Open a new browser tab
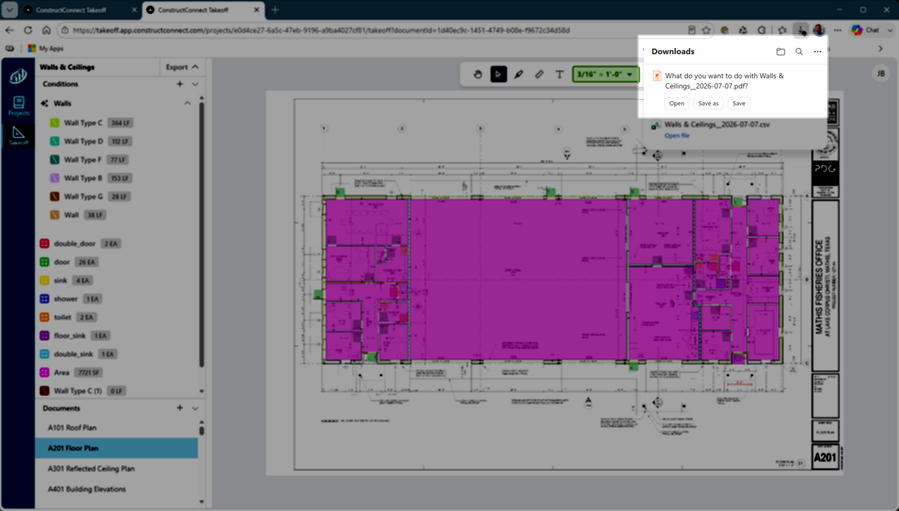The image size is (899, 511). (x=275, y=10)
